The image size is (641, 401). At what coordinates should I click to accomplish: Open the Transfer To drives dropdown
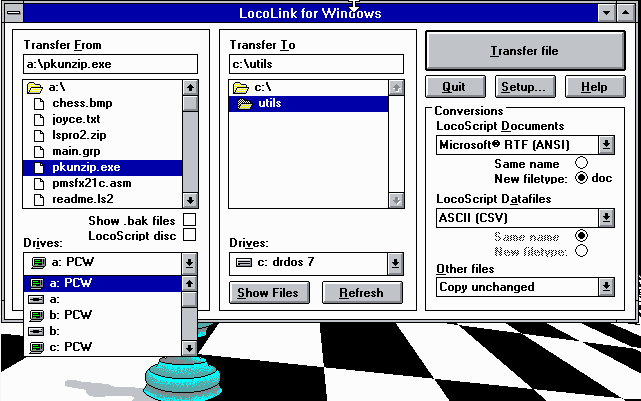click(x=395, y=263)
